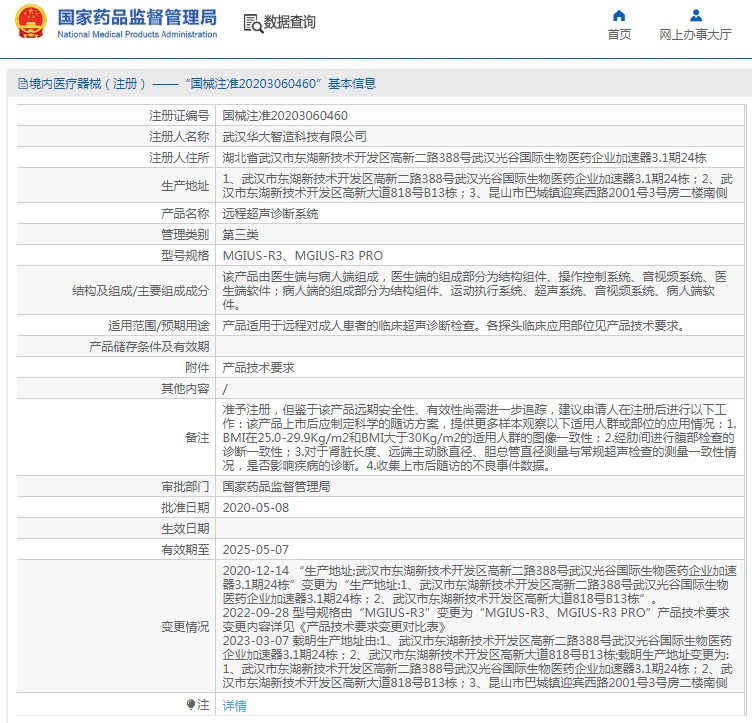Click 国家药品监督管理局 in the 审批部门 row
The height and width of the screenshot is (723, 752).
[276, 487]
